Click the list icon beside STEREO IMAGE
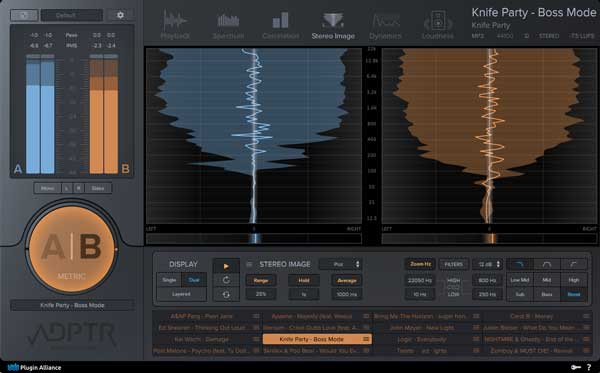 click(249, 264)
